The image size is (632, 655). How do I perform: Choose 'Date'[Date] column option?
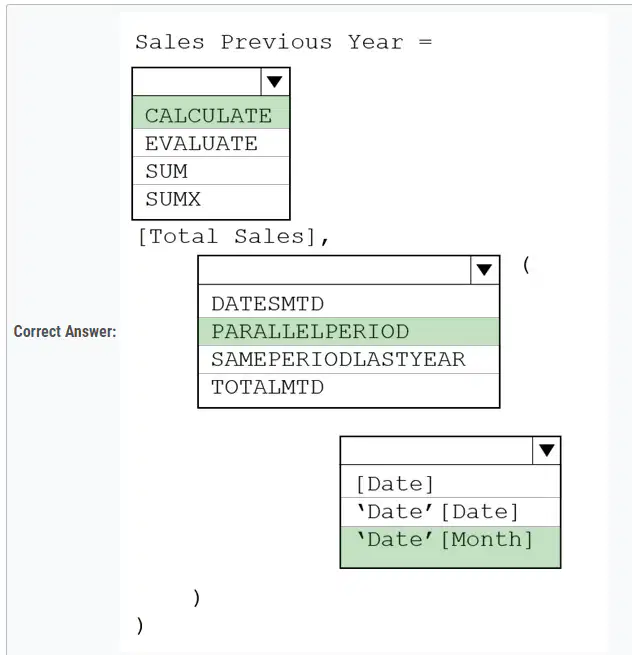(x=450, y=512)
